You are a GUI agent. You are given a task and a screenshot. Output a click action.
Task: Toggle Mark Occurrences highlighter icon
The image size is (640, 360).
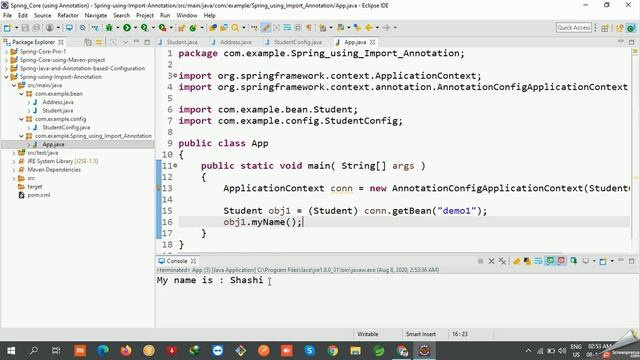[266, 28]
